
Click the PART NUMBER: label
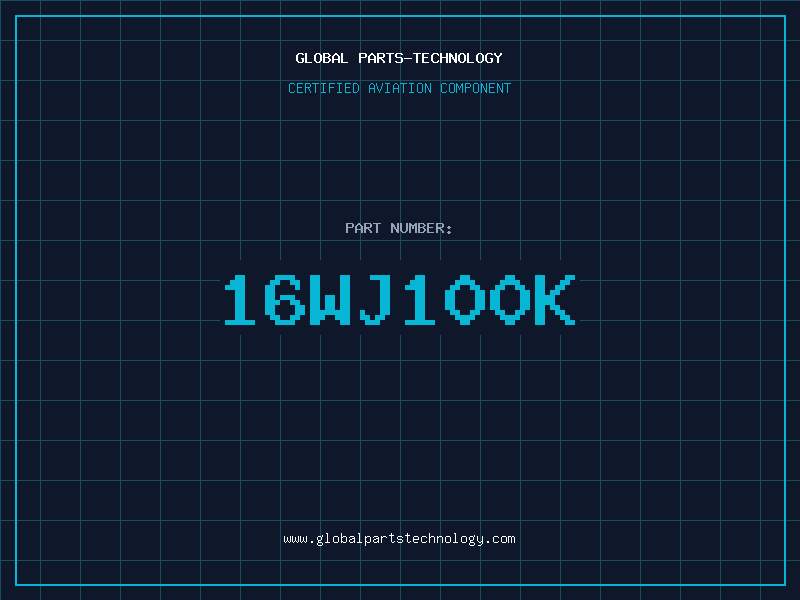coord(399,228)
